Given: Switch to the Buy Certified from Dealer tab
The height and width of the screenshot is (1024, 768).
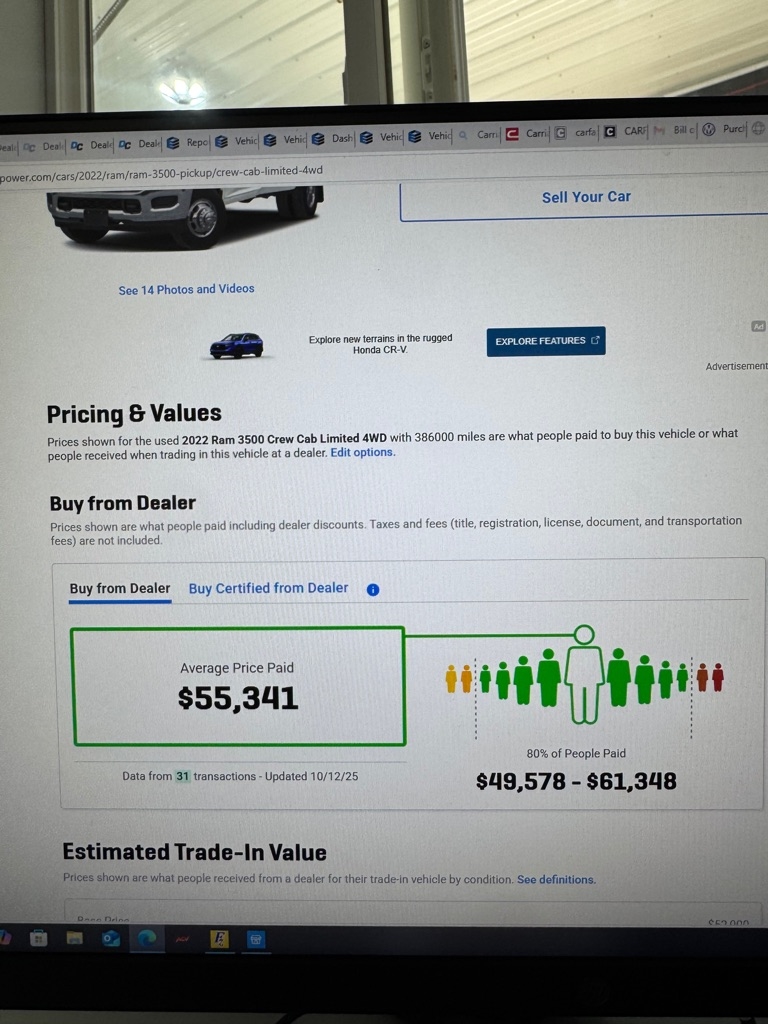Looking at the screenshot, I should pos(268,588).
